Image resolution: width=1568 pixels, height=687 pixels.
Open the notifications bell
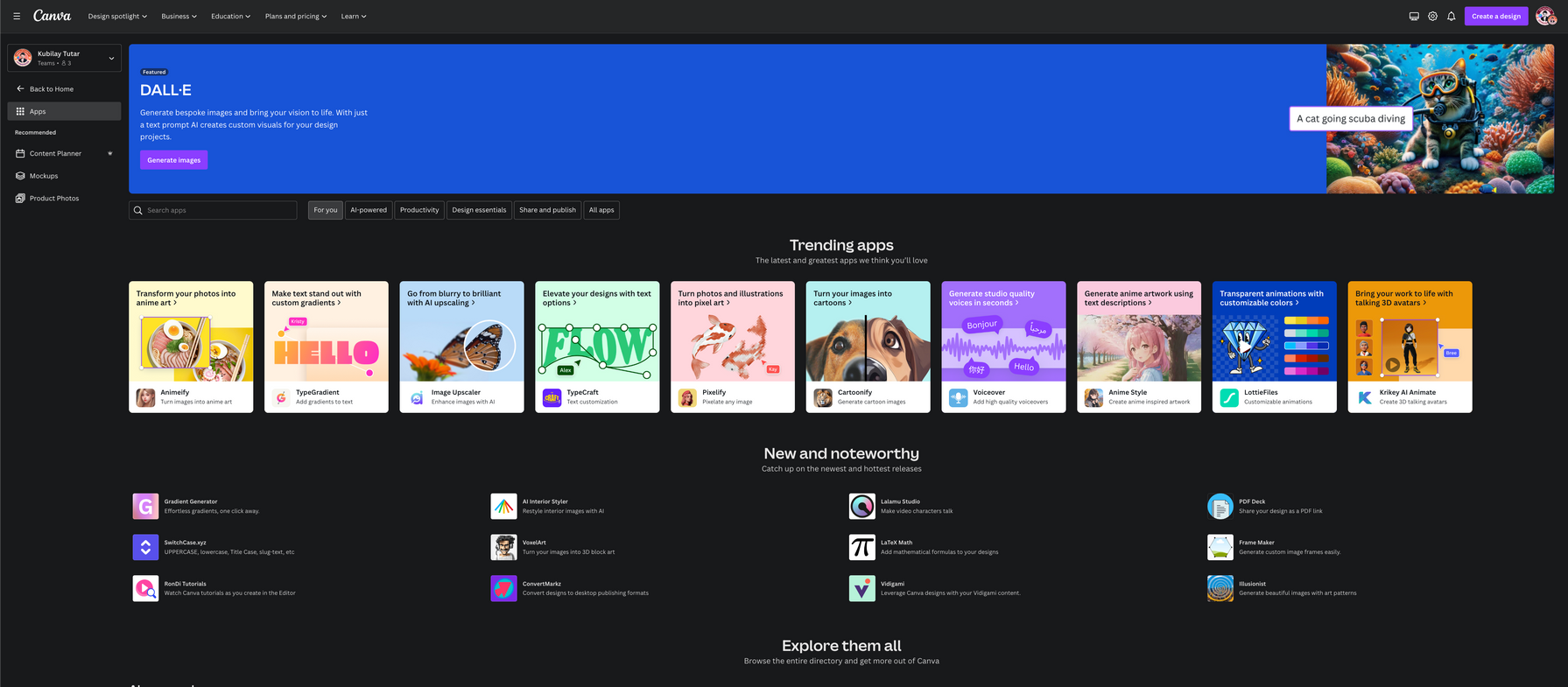click(x=1452, y=16)
